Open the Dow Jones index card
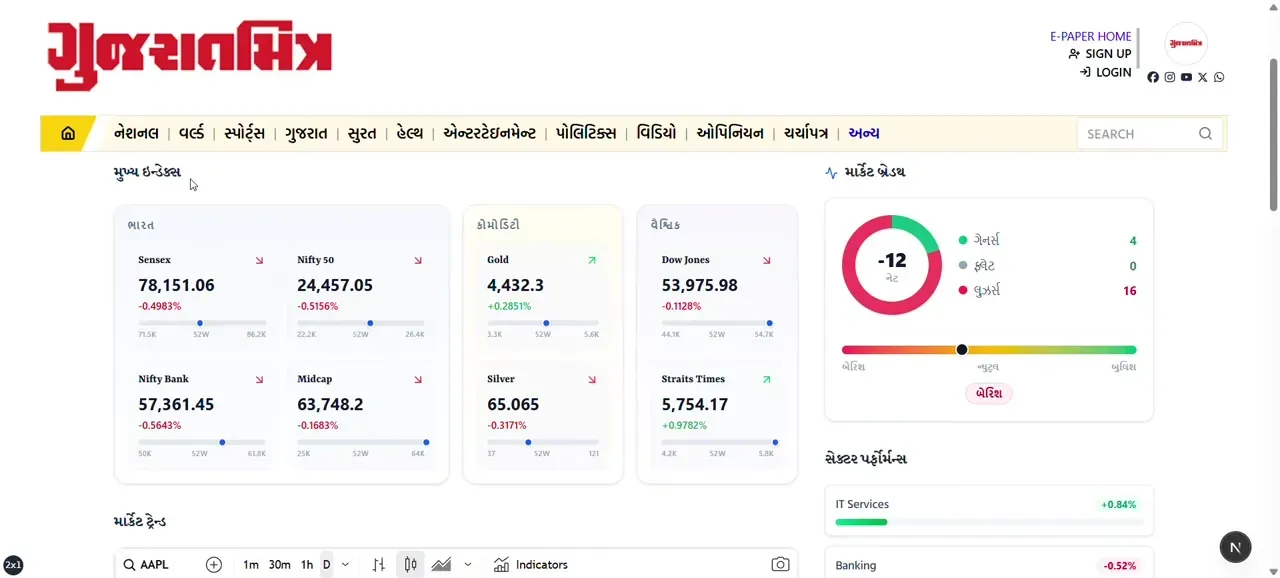 [x=717, y=295]
